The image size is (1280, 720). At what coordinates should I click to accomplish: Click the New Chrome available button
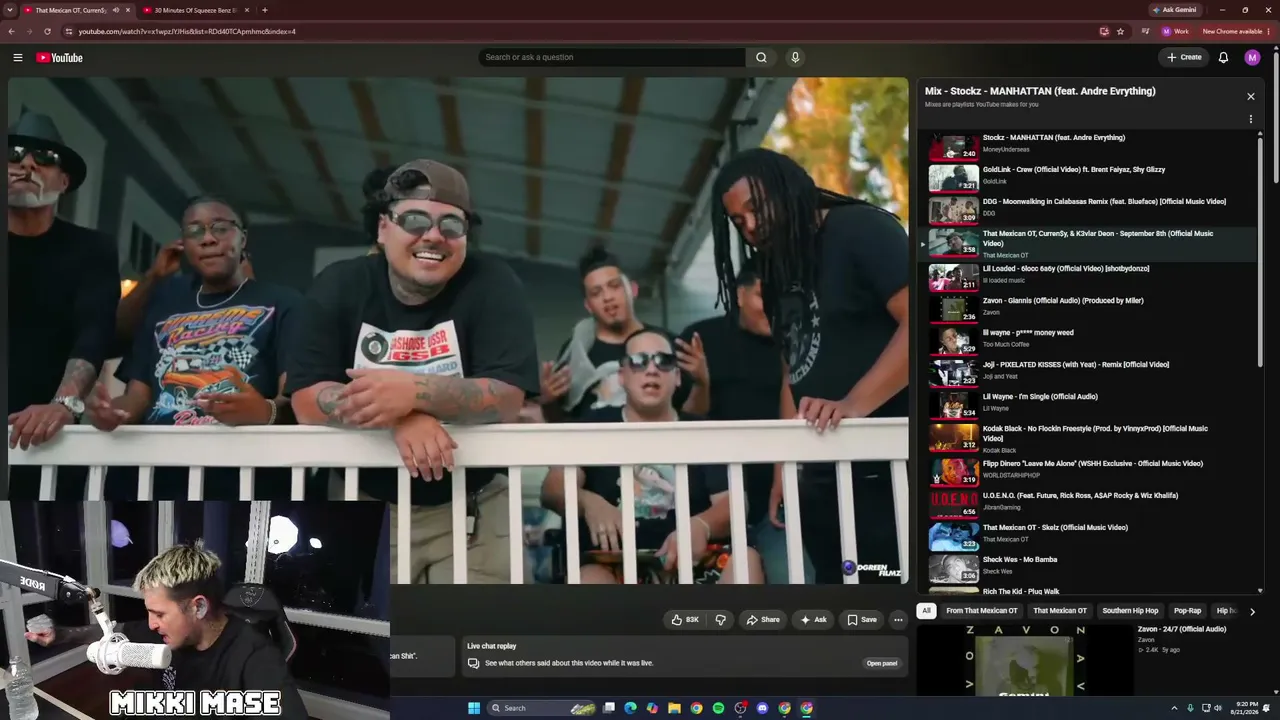coord(1236,31)
